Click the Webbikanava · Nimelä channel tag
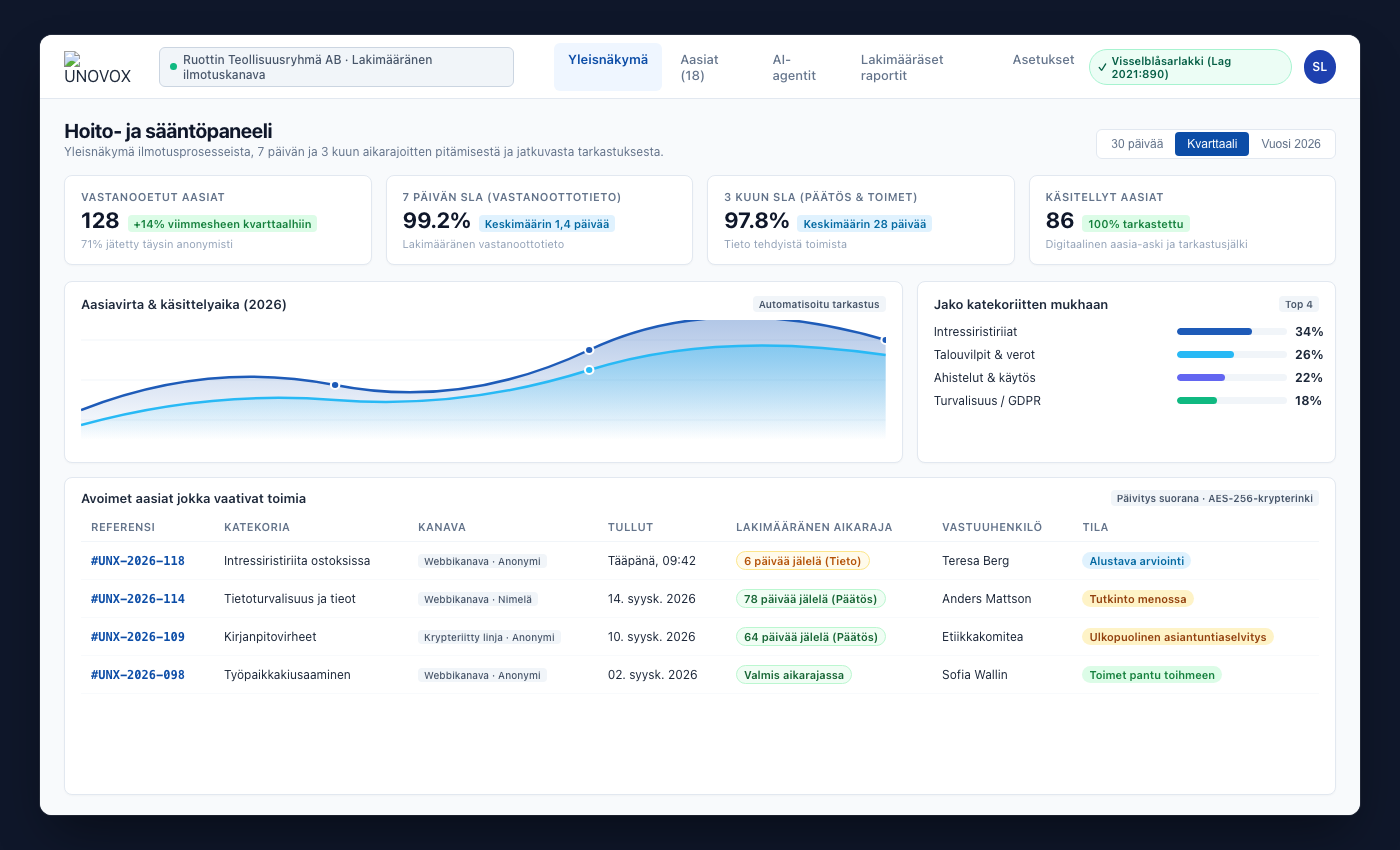Viewport: 1400px width, 850px height. (478, 599)
